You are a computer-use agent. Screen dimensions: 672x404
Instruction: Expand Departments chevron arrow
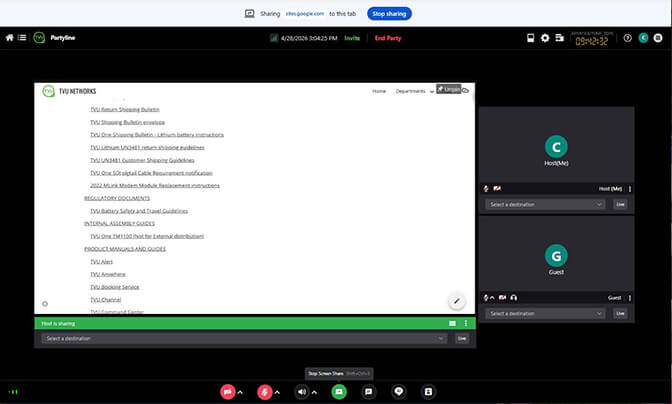432,92
